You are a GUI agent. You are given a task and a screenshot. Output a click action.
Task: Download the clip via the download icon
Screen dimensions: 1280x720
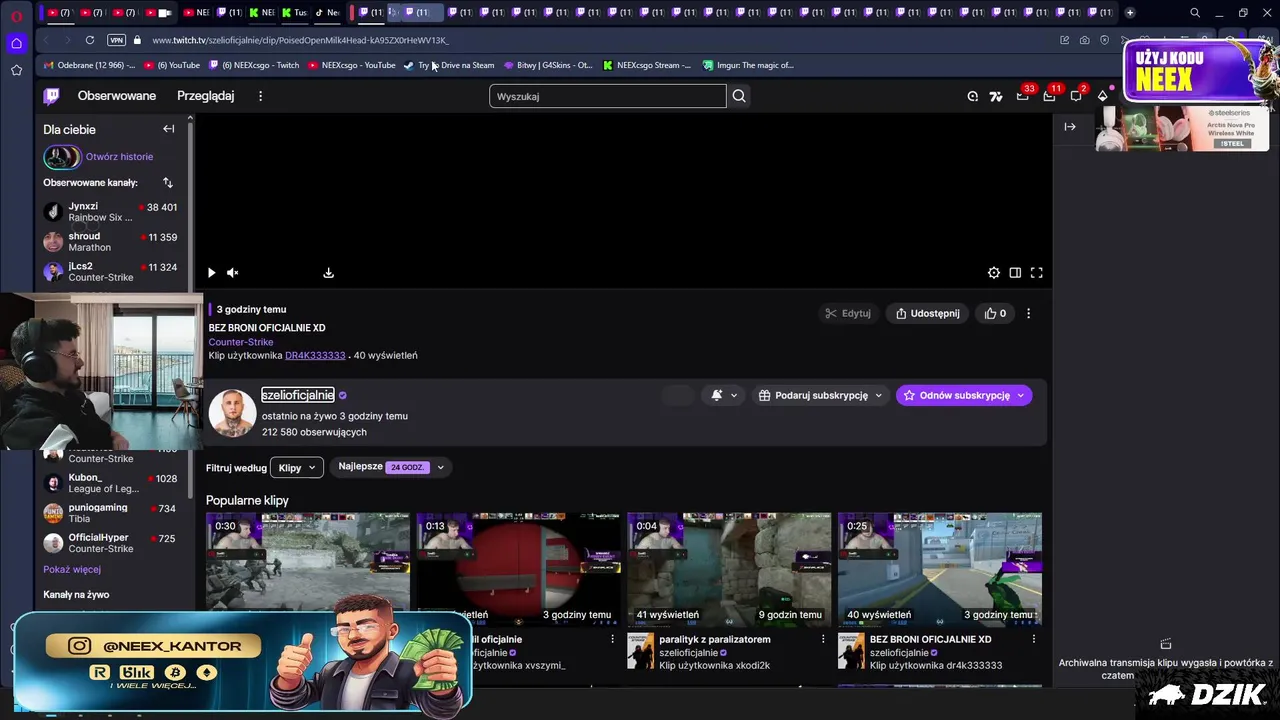pos(328,273)
